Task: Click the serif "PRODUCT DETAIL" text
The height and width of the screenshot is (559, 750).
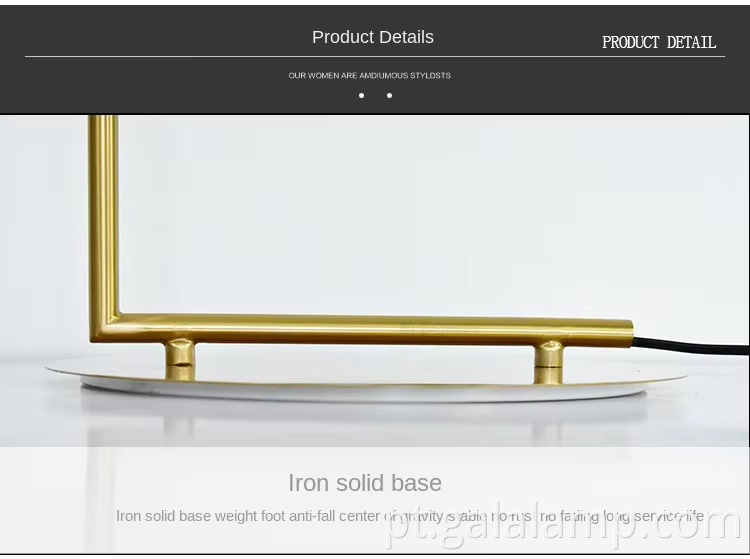Action: (659, 43)
